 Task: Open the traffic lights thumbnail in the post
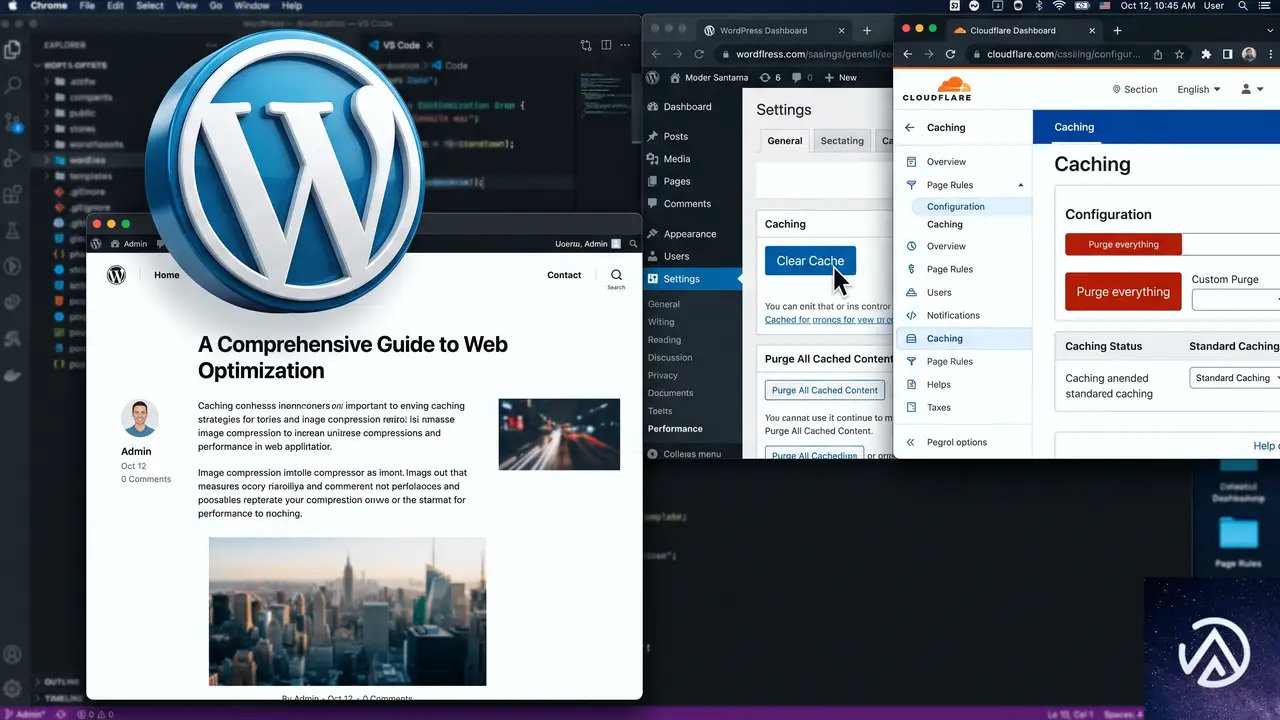(x=559, y=434)
